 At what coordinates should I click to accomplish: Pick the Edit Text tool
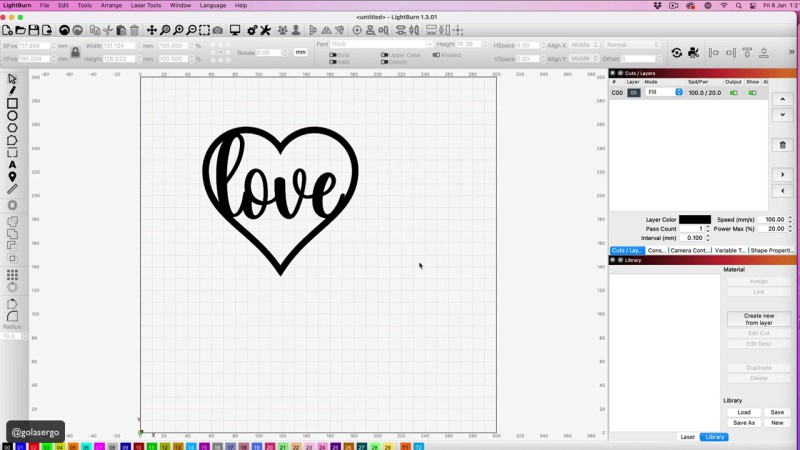pos(13,165)
